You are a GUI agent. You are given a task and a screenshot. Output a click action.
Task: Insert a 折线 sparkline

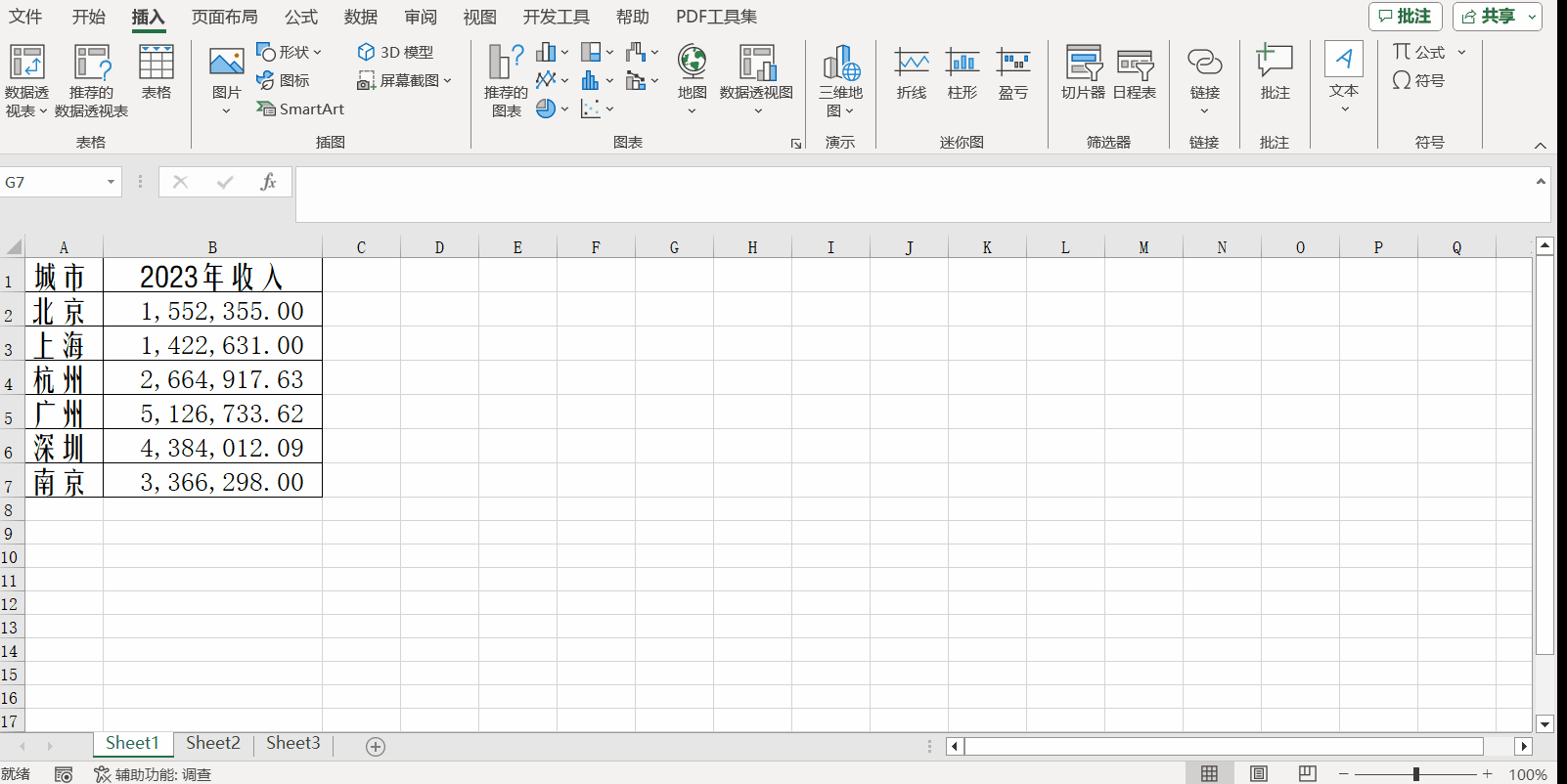[x=911, y=72]
